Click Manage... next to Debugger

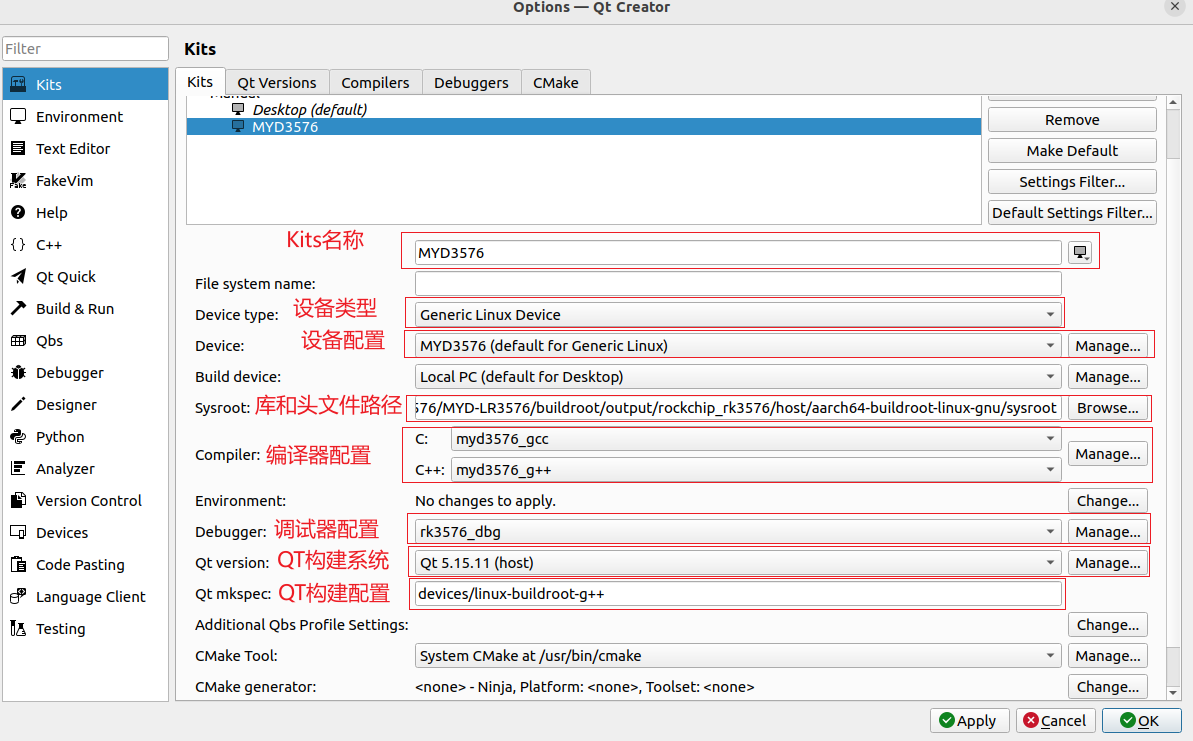click(x=1108, y=531)
